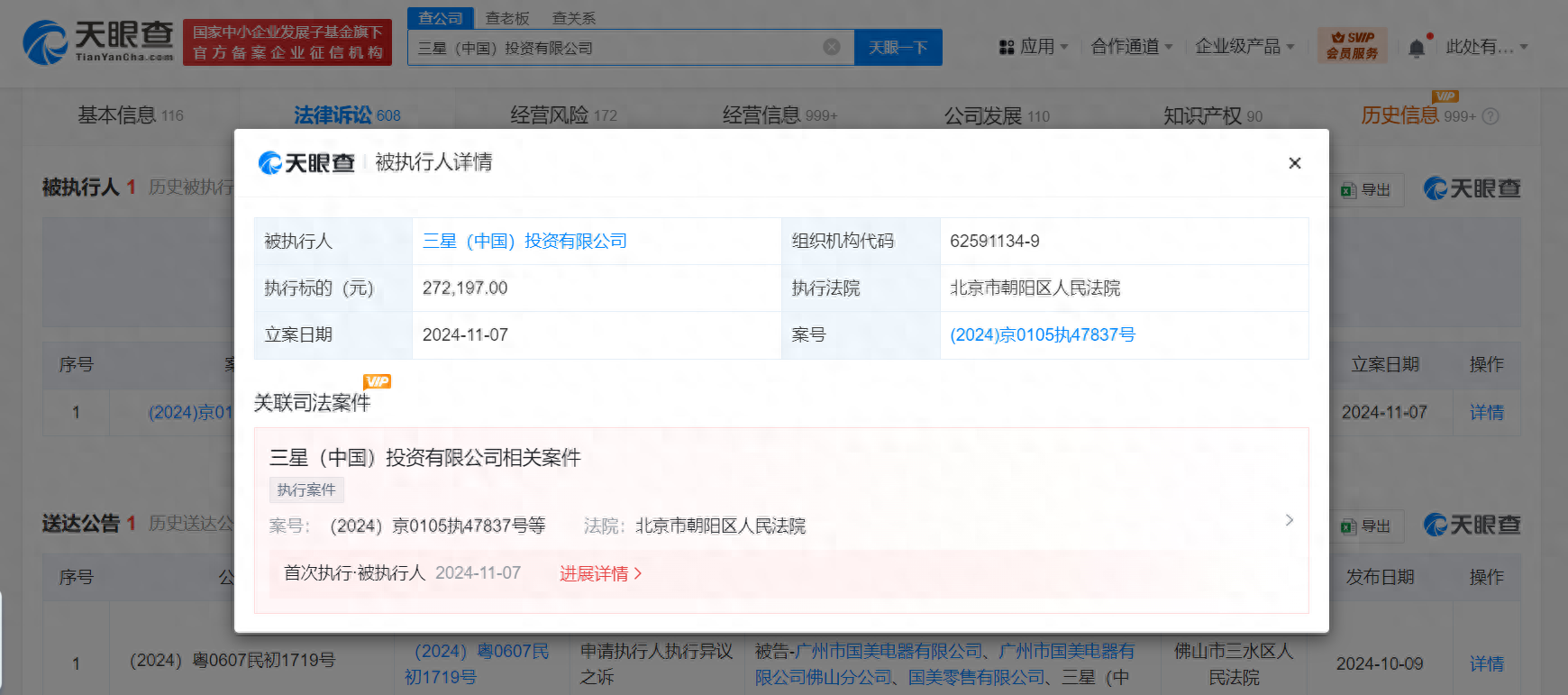Screen dimensions: 1568x695
Task: Click the 立案日期 value 2024-11-07 in dialog
Action: pos(465,334)
